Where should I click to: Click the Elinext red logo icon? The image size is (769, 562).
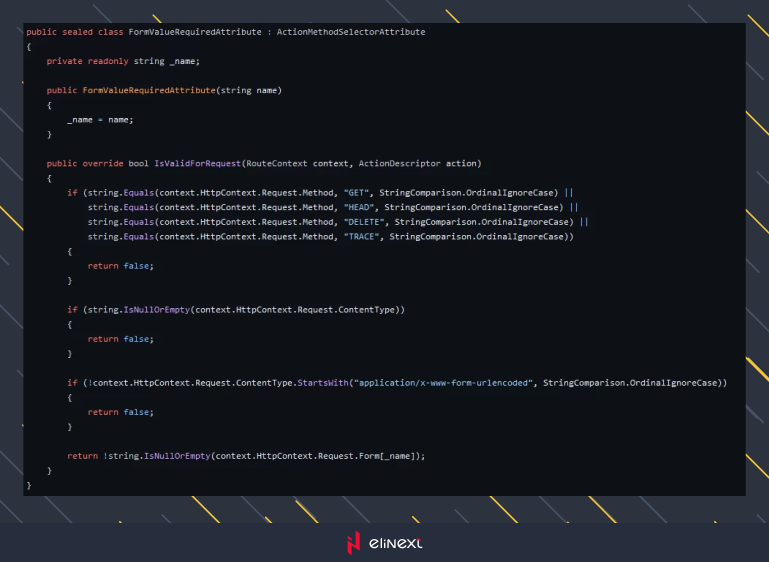pos(352,543)
